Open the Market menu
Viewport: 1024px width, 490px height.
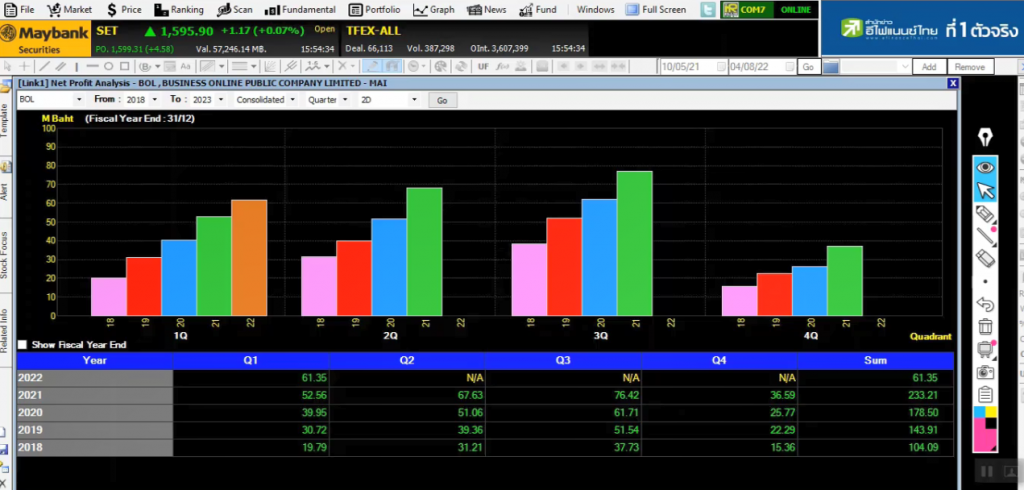(x=70, y=10)
